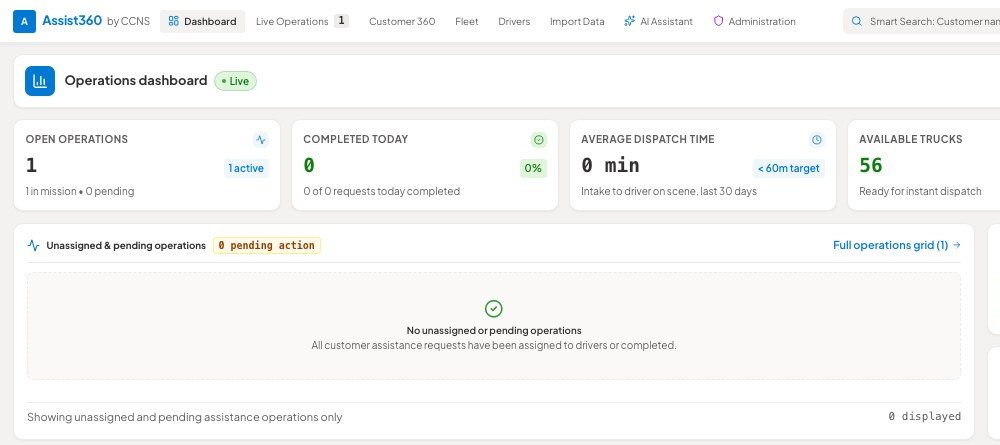Open the Dashboard tab
The image size is (1000, 445).
pos(202,21)
